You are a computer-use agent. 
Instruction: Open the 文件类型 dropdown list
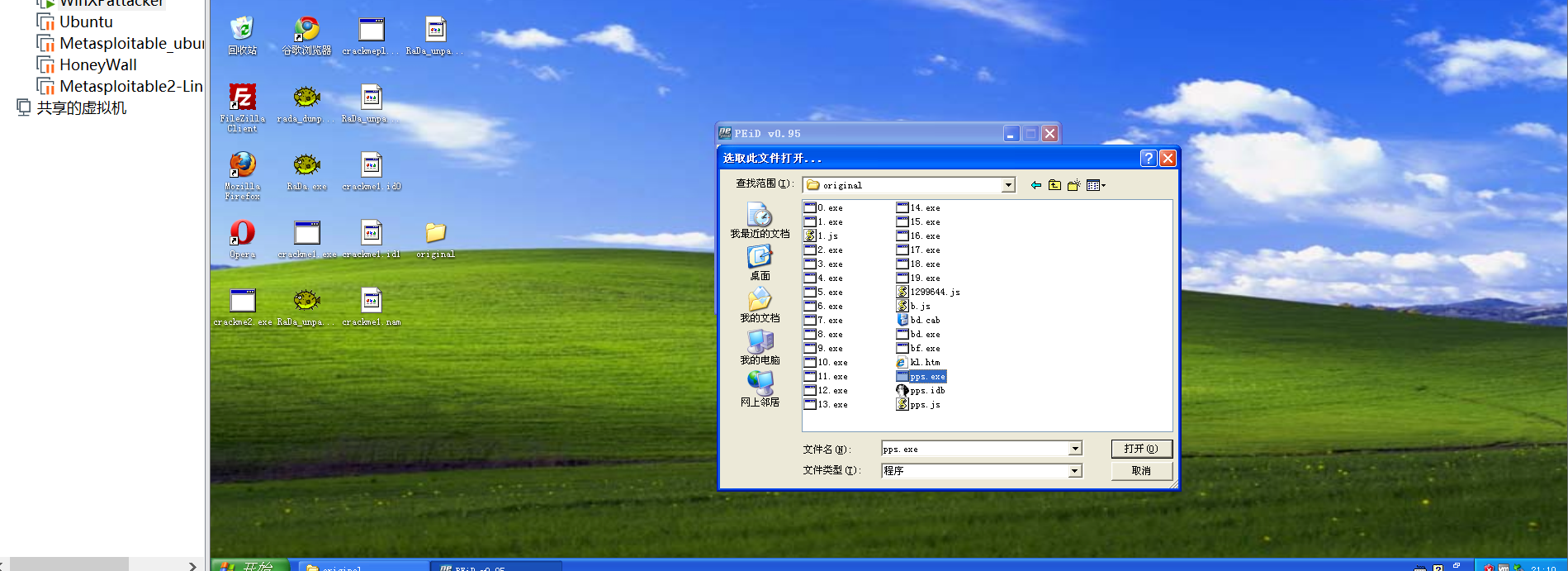(x=1075, y=470)
